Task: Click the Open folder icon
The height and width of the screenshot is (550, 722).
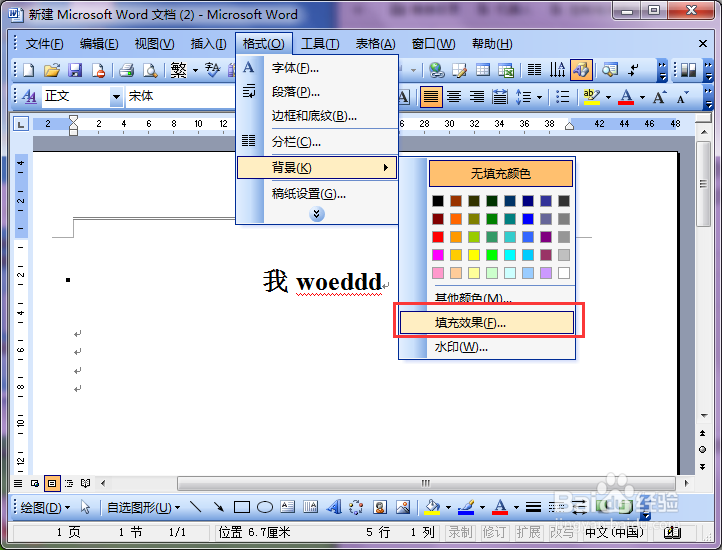Action: 52,70
